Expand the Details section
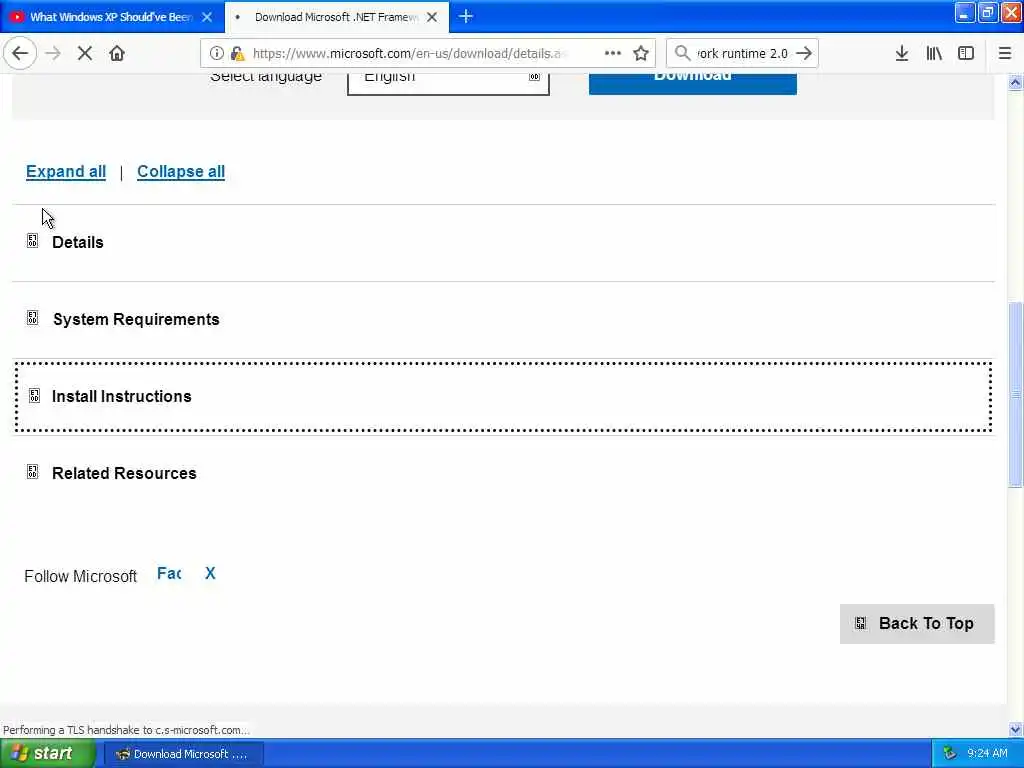 (x=504, y=242)
